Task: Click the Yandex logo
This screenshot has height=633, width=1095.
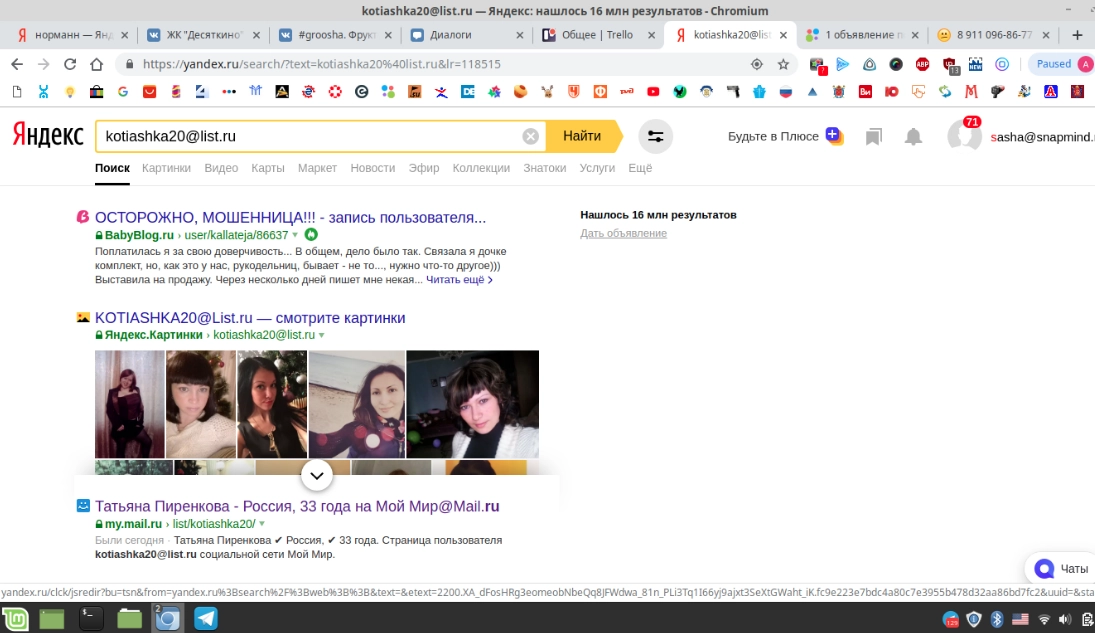Action: click(x=48, y=135)
